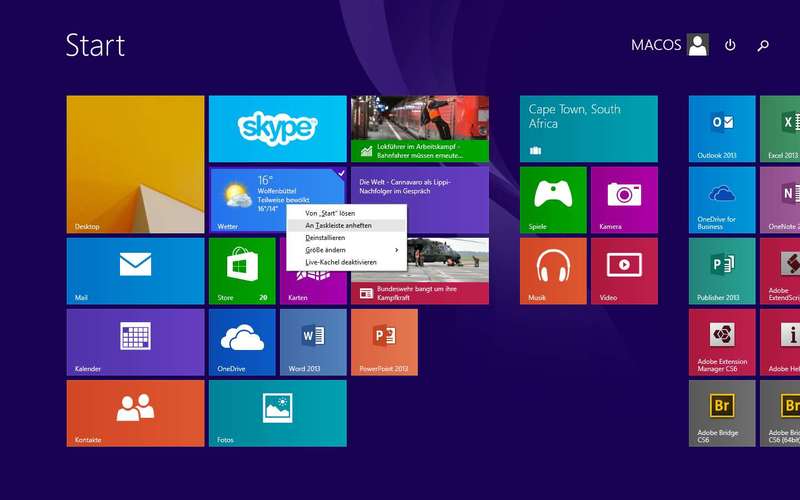Click the search magnifier icon
This screenshot has height=500, width=800.
[763, 45]
